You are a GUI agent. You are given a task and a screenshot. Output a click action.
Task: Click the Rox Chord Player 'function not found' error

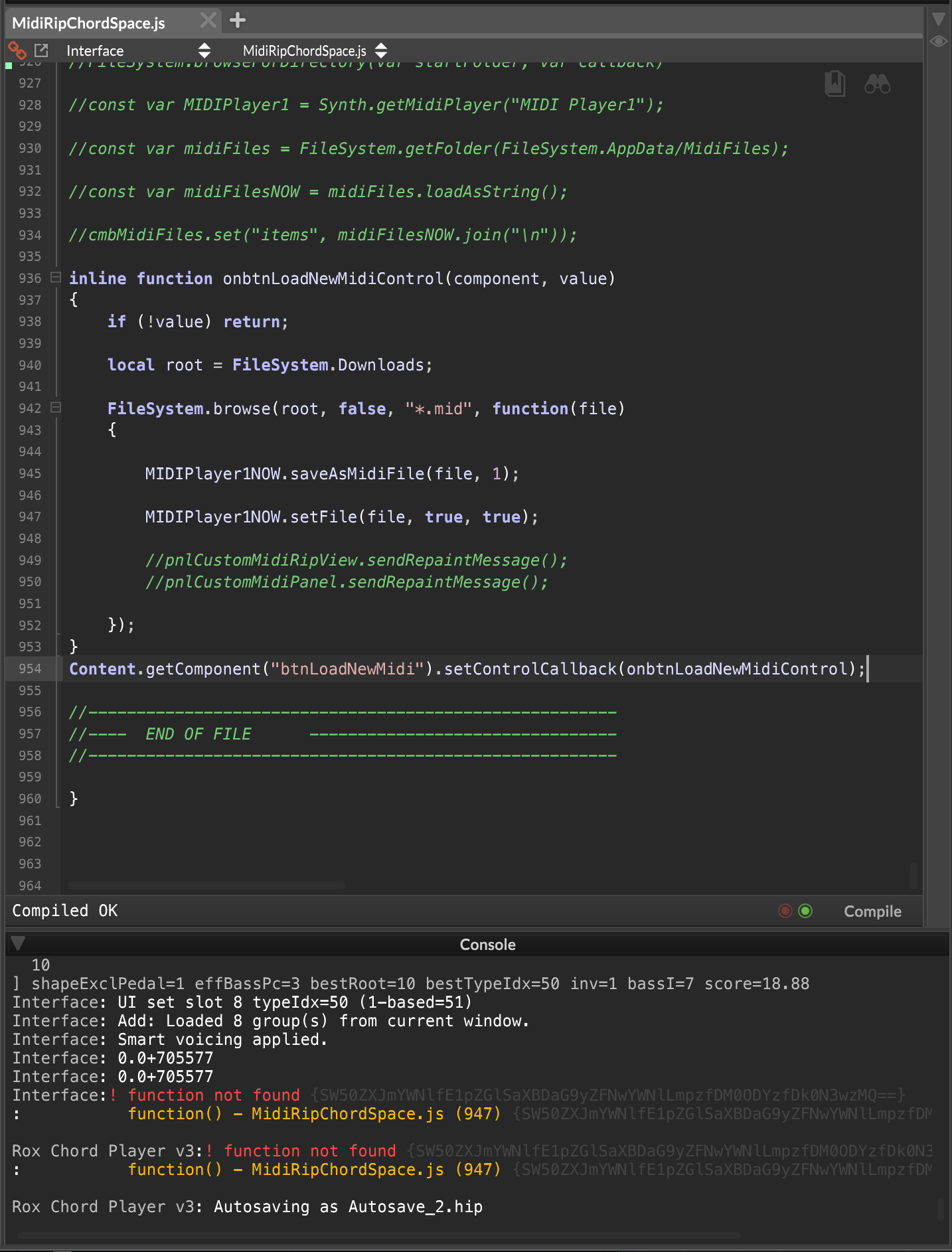(x=309, y=1151)
